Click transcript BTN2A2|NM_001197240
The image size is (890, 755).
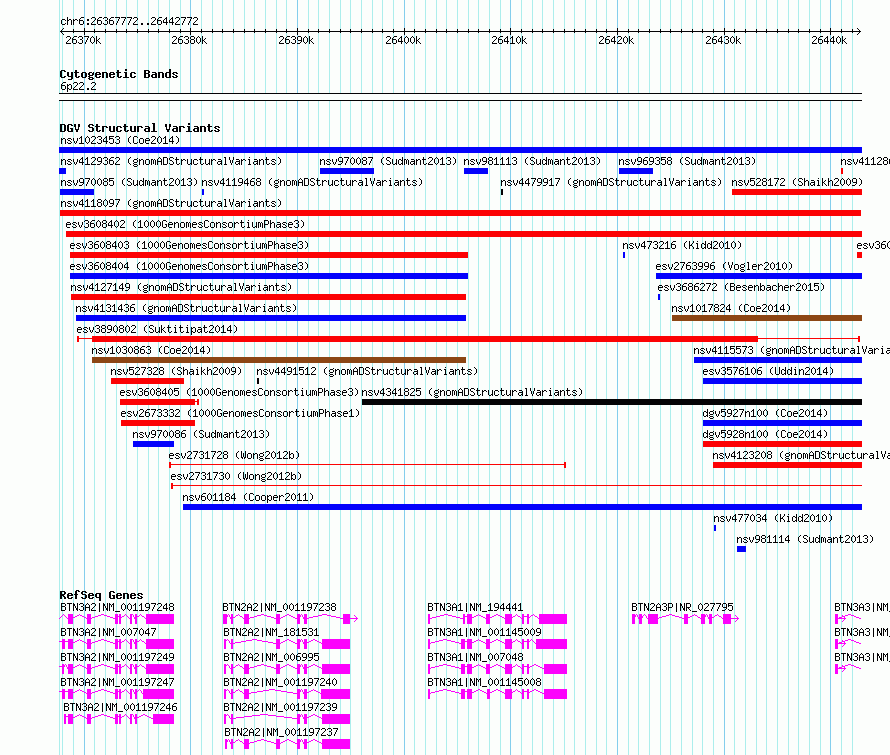click(280, 682)
